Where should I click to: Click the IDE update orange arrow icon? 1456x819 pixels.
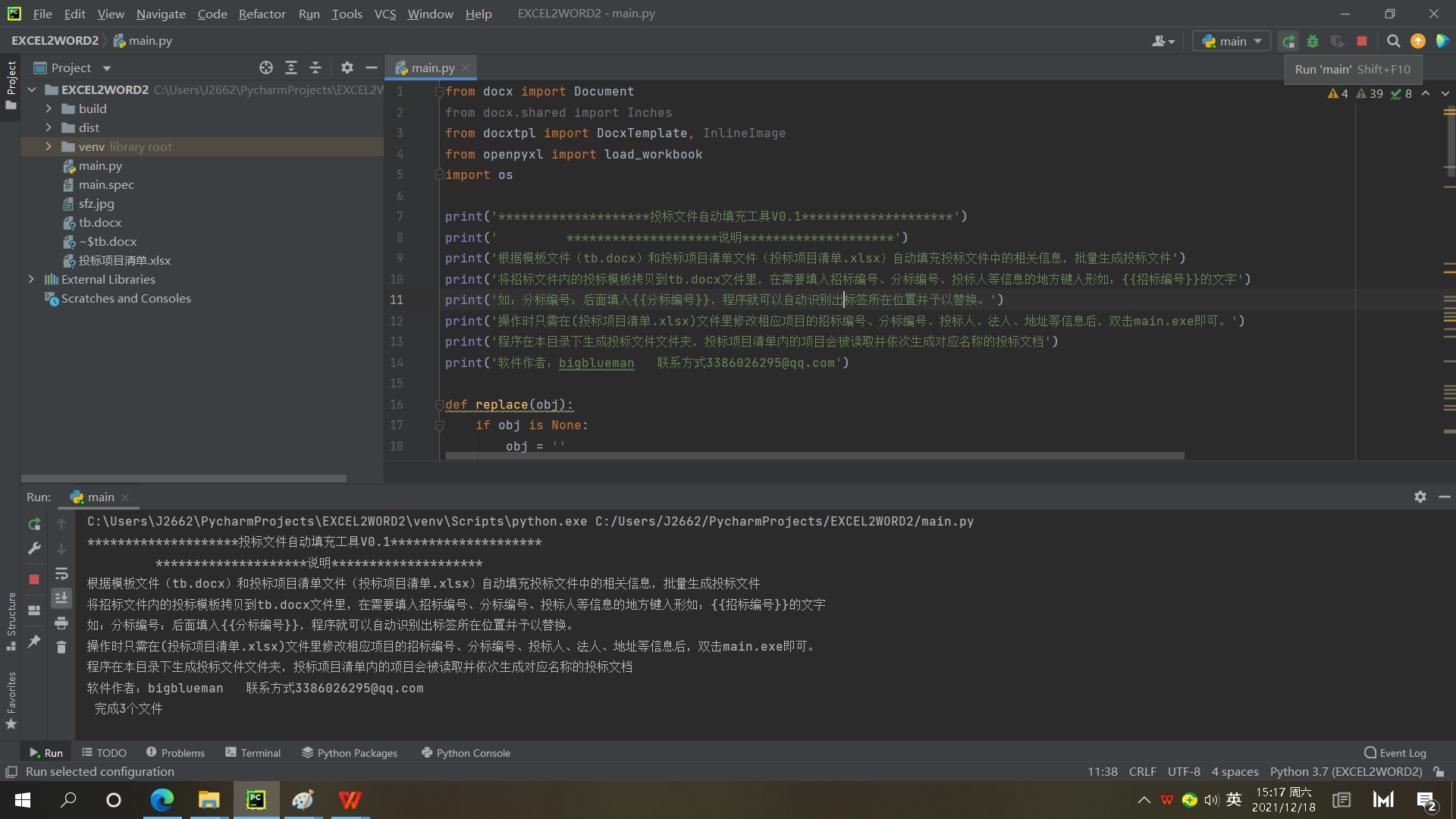(1418, 42)
